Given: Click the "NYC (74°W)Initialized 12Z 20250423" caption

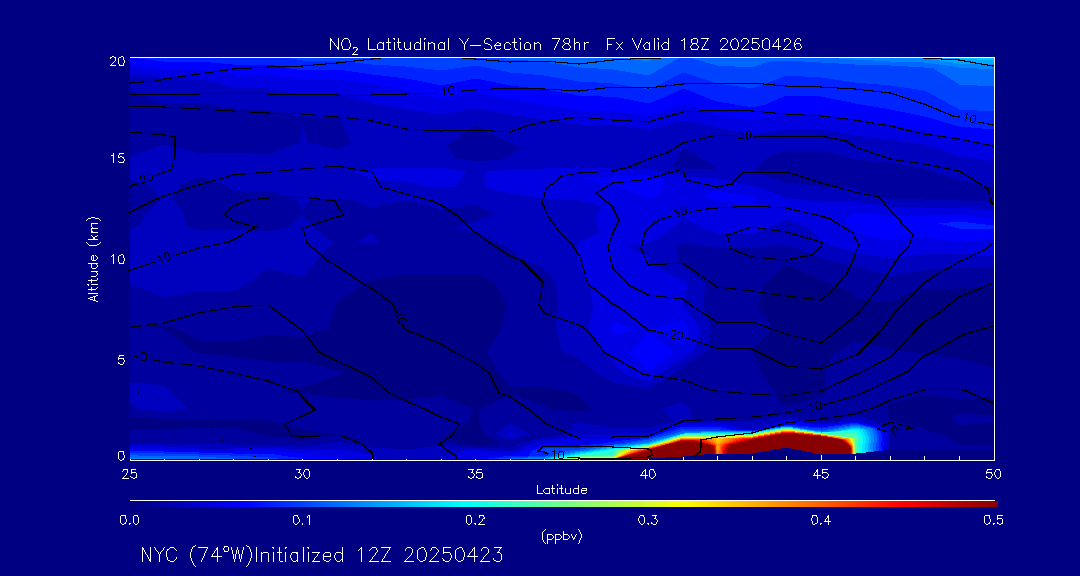Looking at the screenshot, I should 322,555.
